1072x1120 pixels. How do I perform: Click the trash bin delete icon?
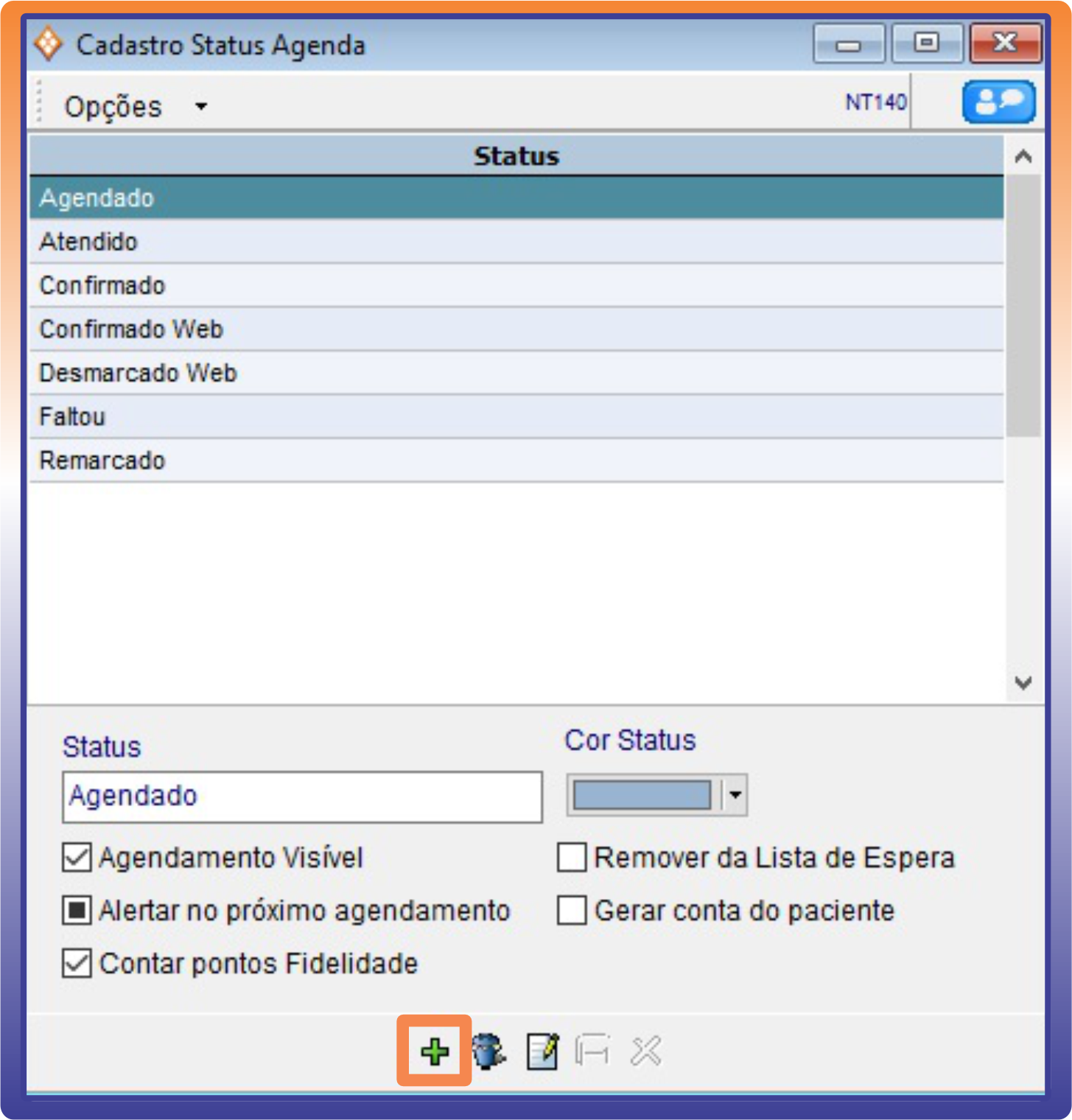488,1051
